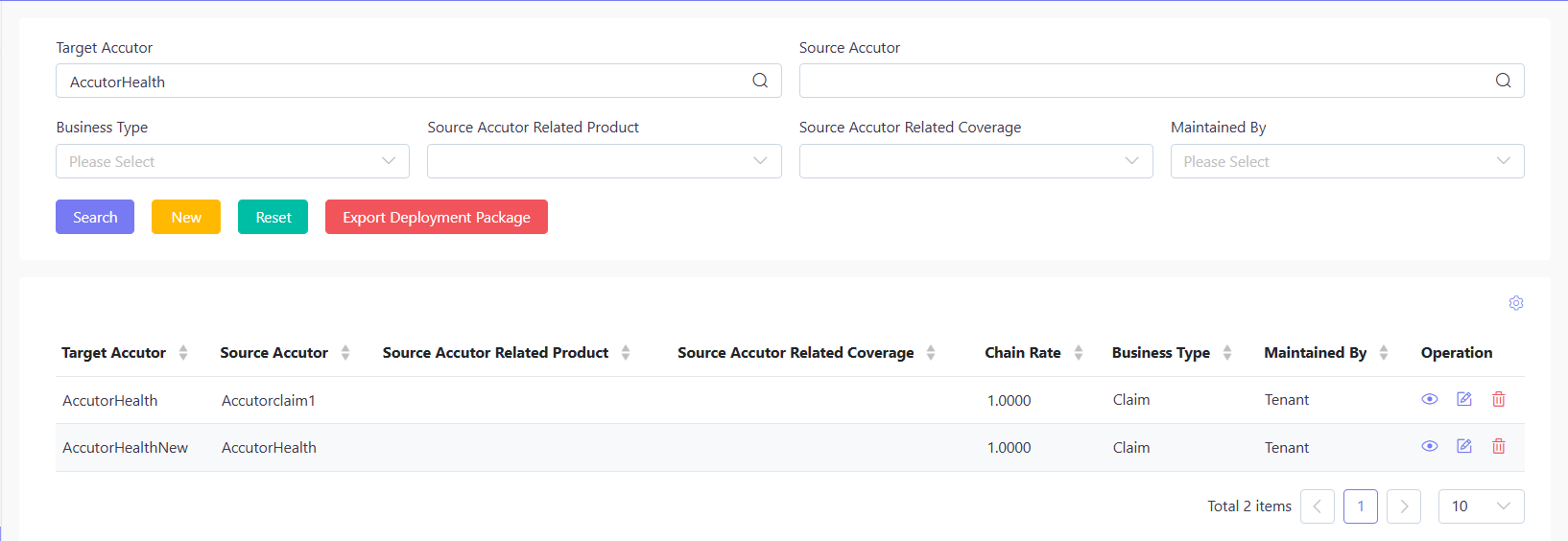Sort by Source Accutor Related Coverage column

[931, 353]
